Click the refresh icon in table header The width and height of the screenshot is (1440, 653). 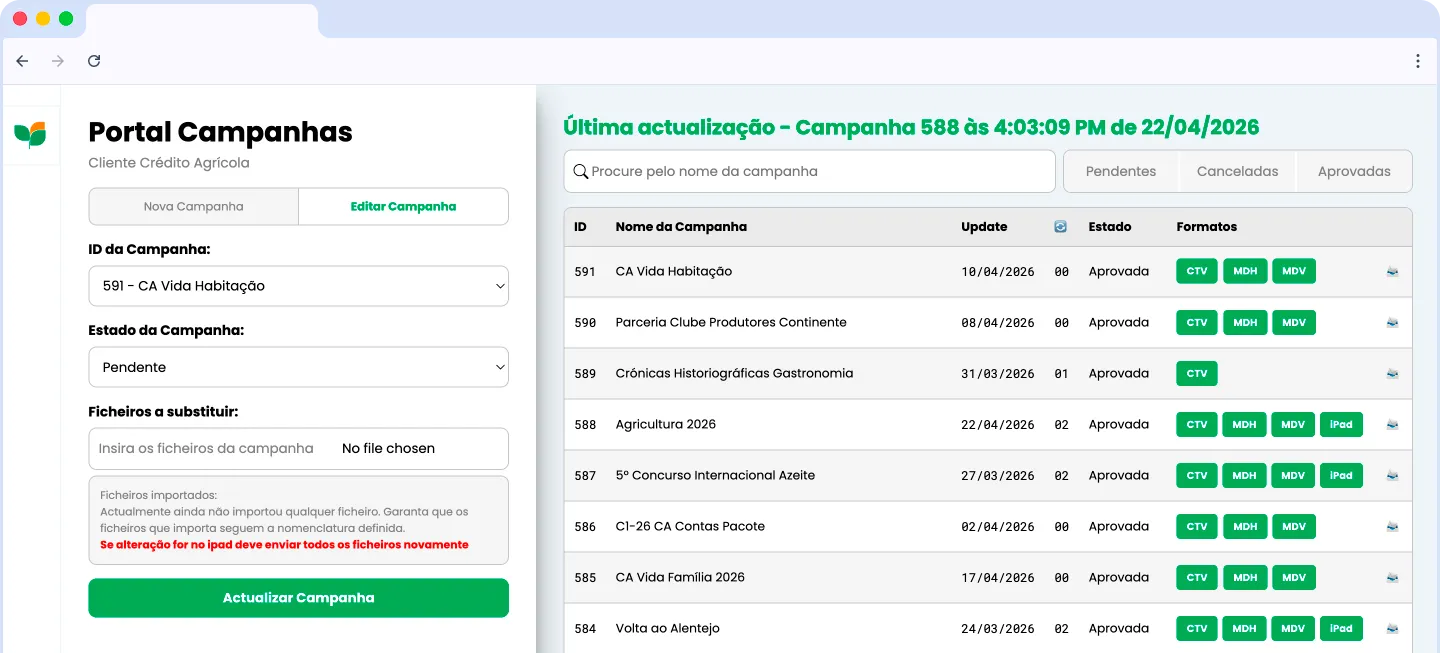pos(1060,227)
